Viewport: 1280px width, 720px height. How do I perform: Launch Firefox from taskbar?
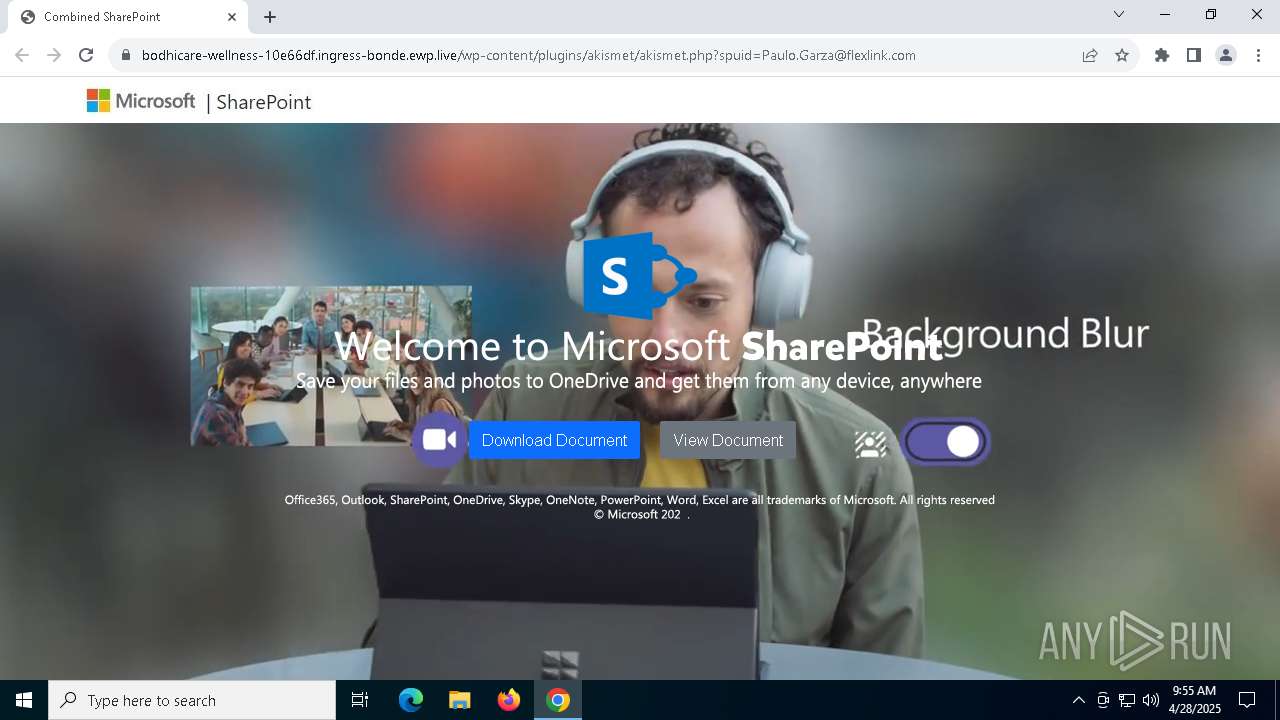point(509,700)
